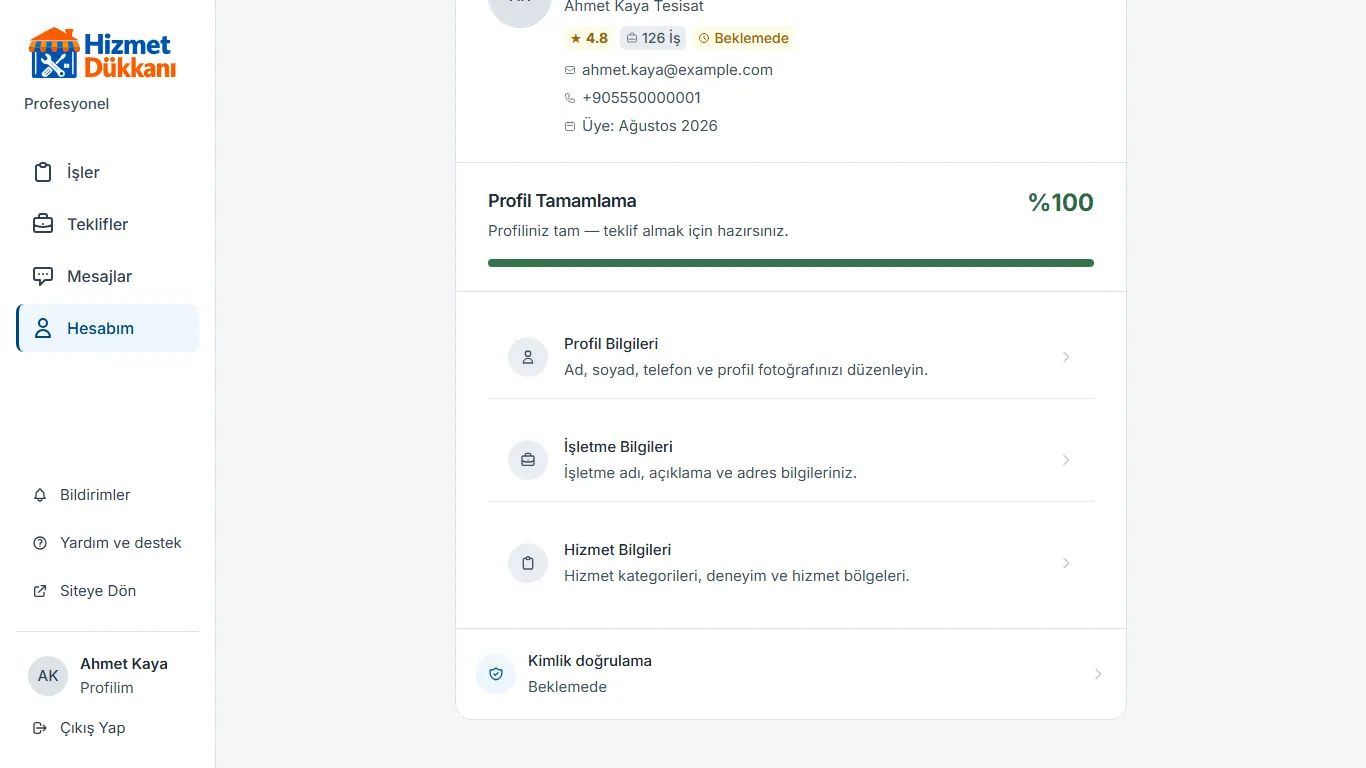Click the Üye: Ağustos 2026 text
1366x768 pixels.
[x=650, y=126]
